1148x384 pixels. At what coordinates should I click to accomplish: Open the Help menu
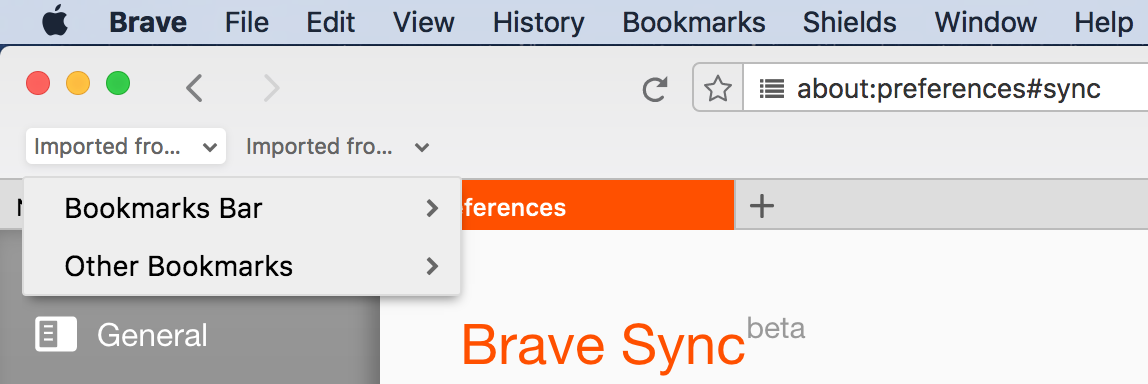tap(1103, 23)
